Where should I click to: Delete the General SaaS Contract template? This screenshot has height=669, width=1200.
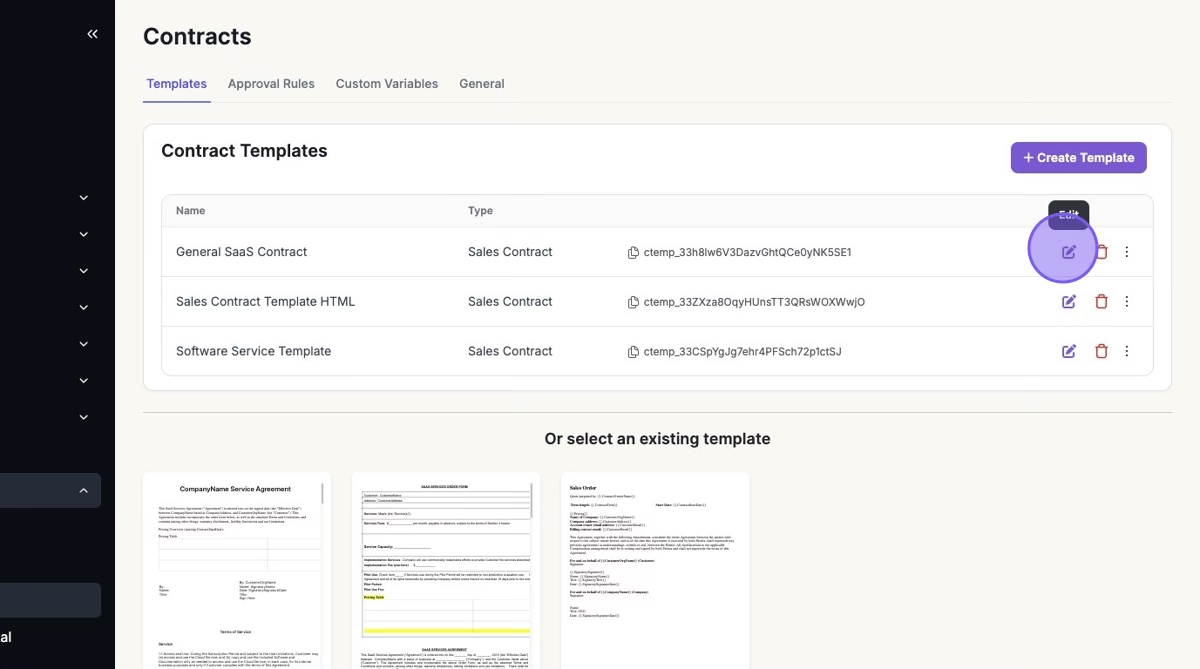tap(1101, 252)
